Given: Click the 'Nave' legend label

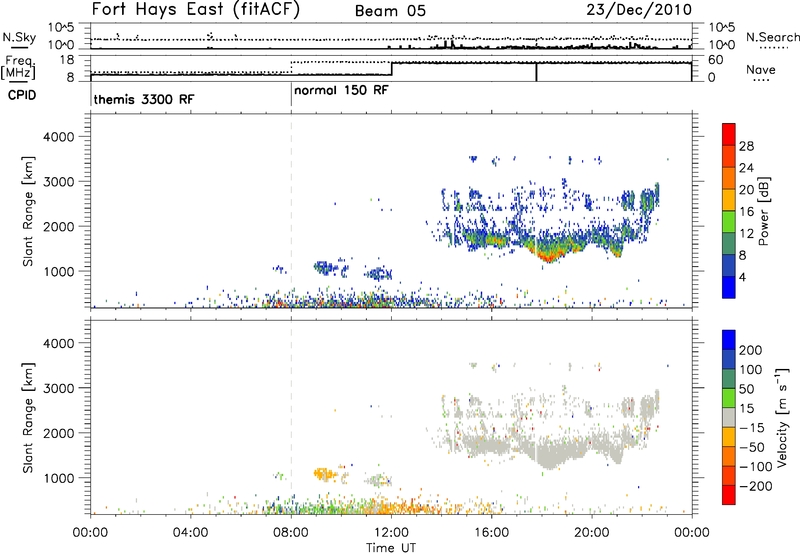Looking at the screenshot, I should [760, 70].
